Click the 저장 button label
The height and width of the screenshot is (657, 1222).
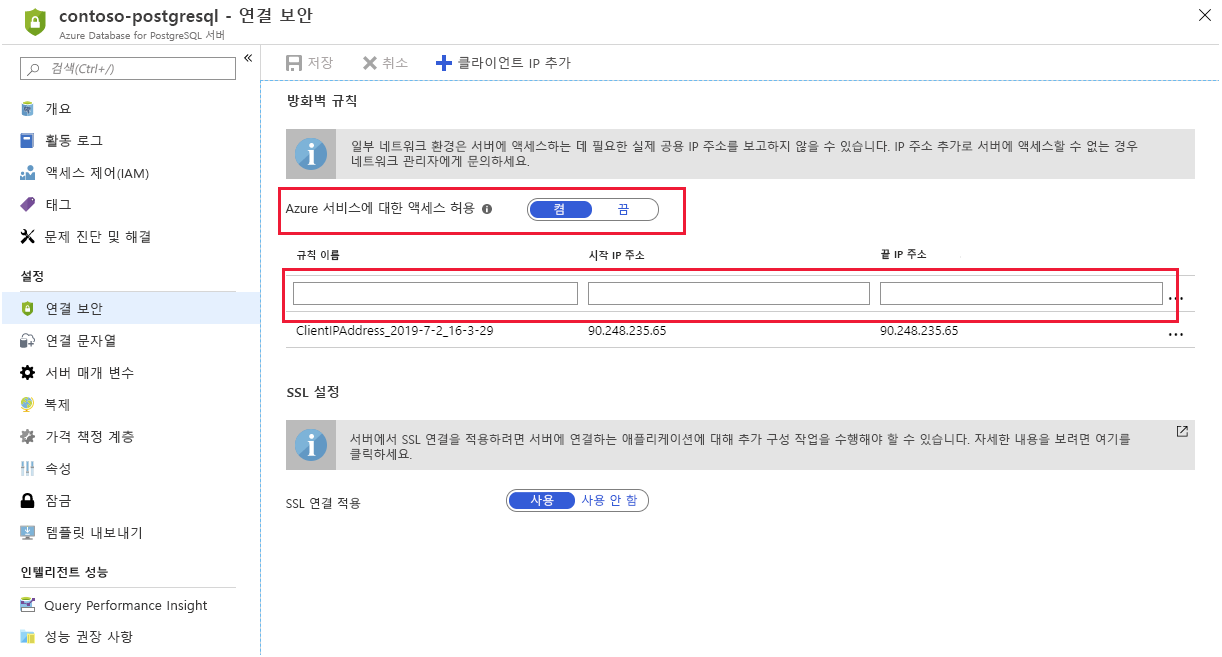[320, 63]
